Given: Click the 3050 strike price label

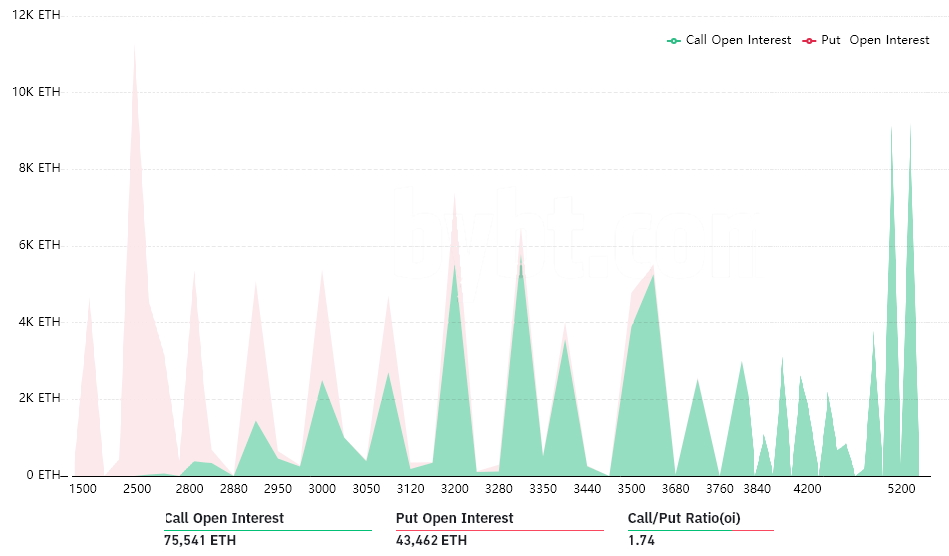Looking at the screenshot, I should point(366,489).
